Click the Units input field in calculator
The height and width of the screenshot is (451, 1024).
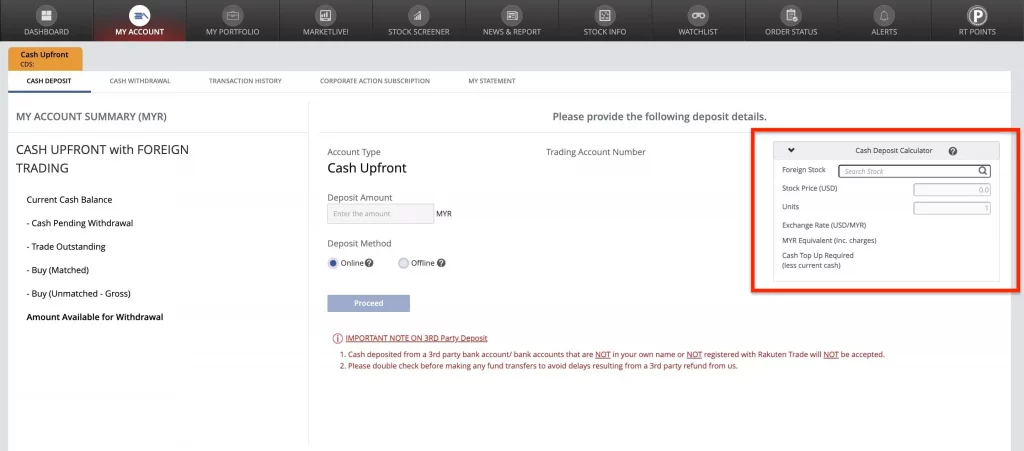[952, 208]
